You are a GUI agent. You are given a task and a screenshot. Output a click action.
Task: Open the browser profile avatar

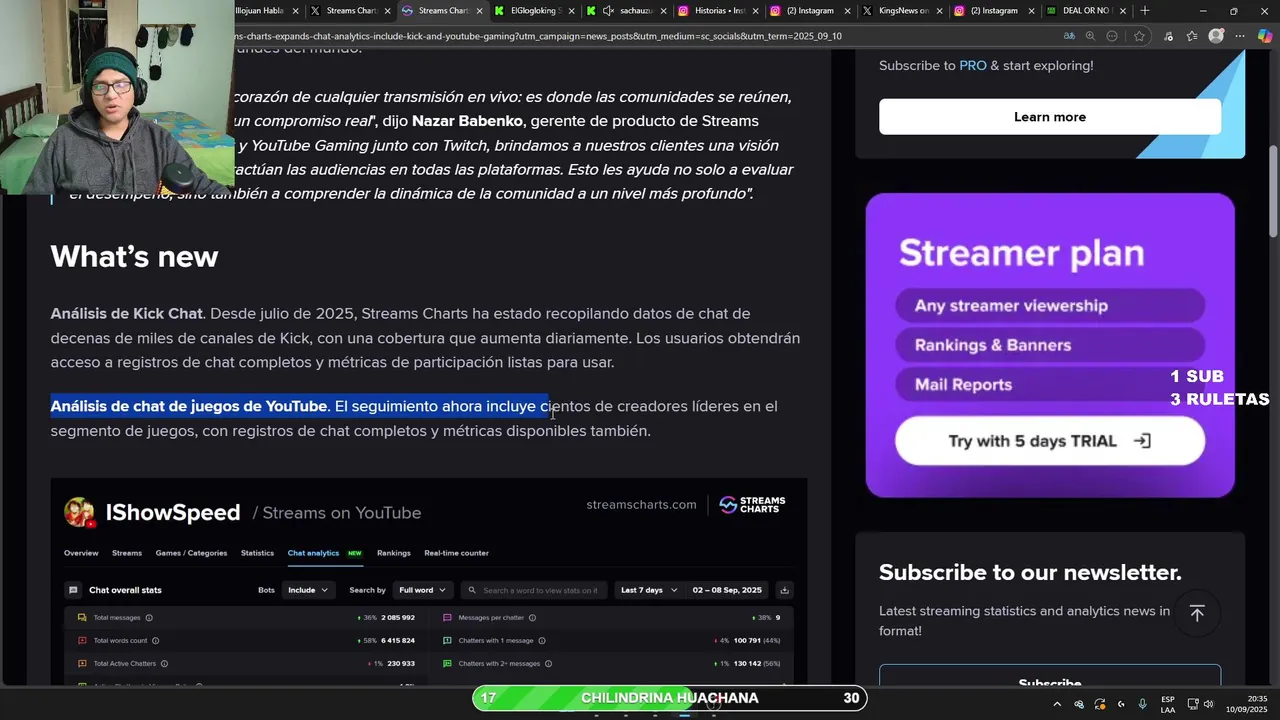click(1216, 36)
